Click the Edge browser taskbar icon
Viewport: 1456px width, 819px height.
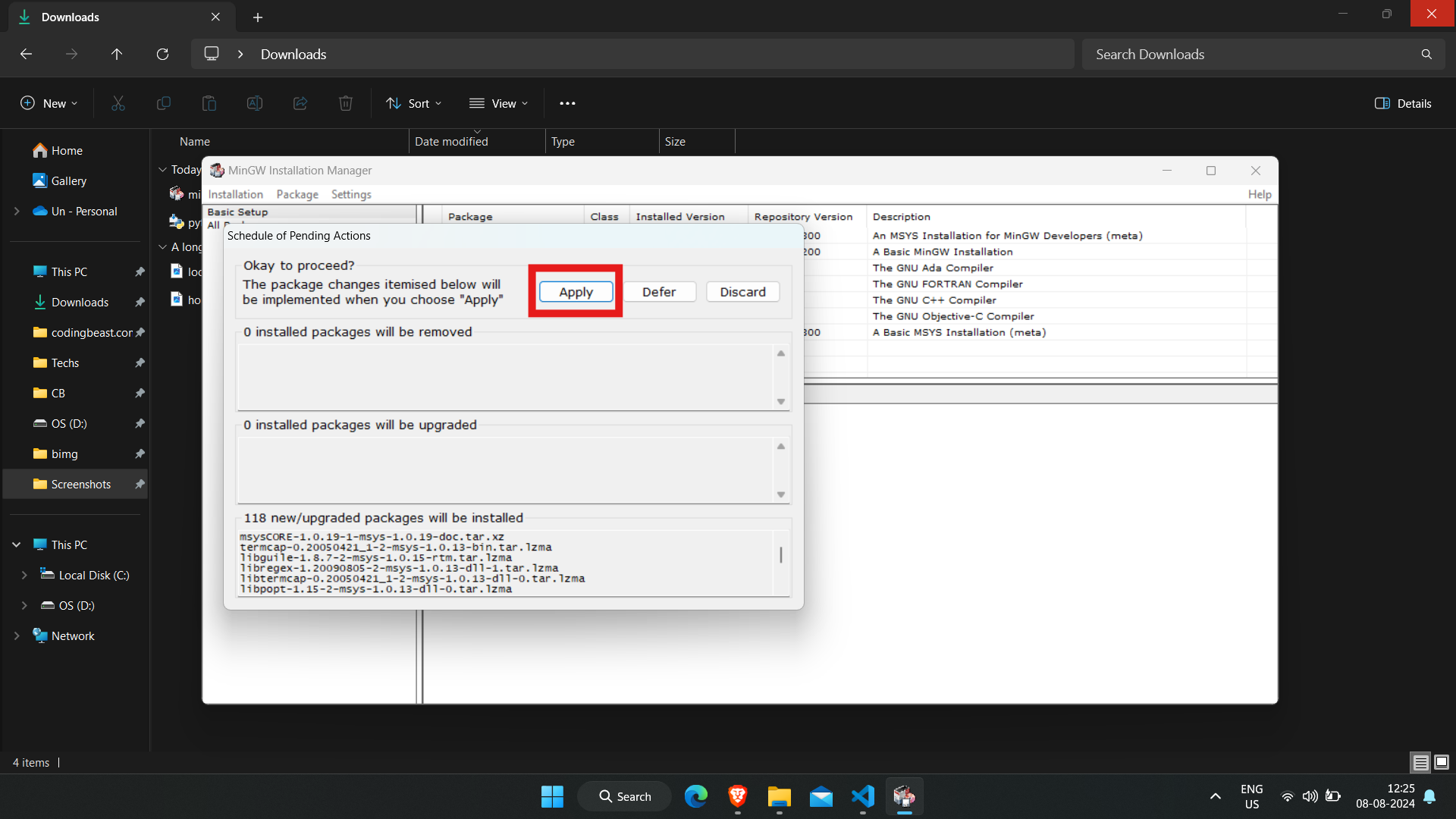(696, 797)
